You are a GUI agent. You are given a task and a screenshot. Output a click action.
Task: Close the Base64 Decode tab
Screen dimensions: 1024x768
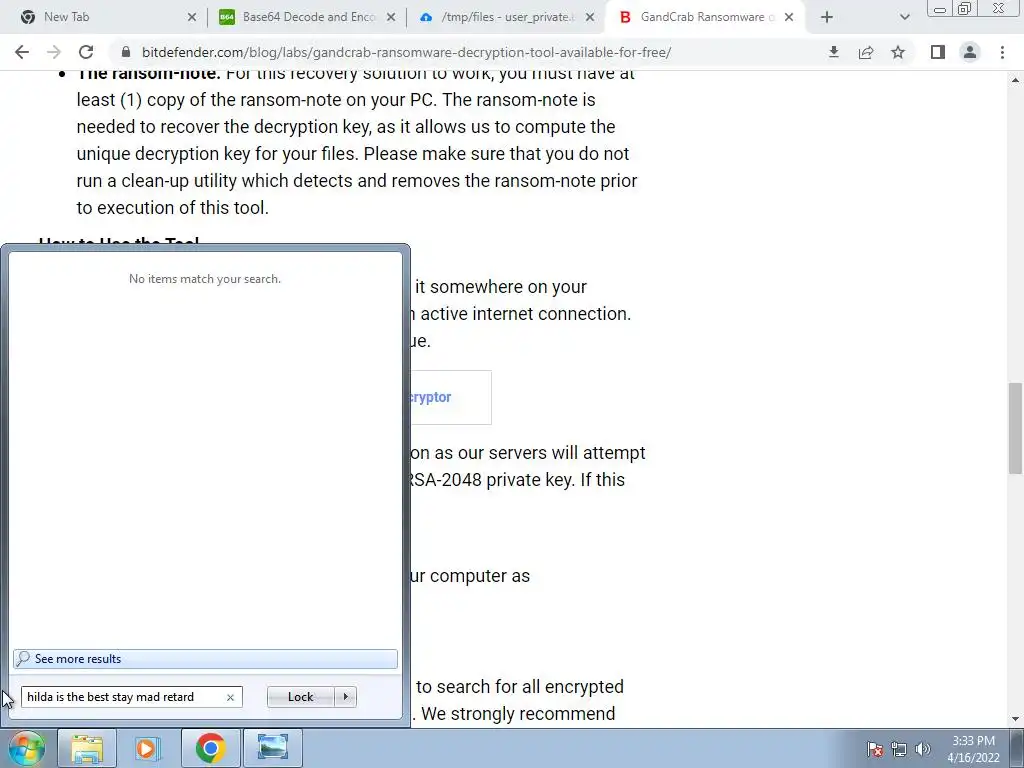pos(391,18)
